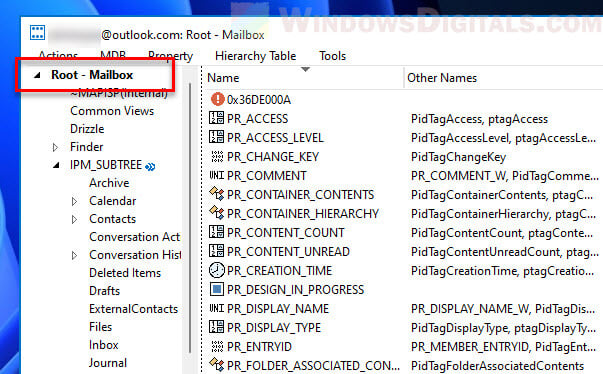Open the Tools menu

tap(333, 56)
